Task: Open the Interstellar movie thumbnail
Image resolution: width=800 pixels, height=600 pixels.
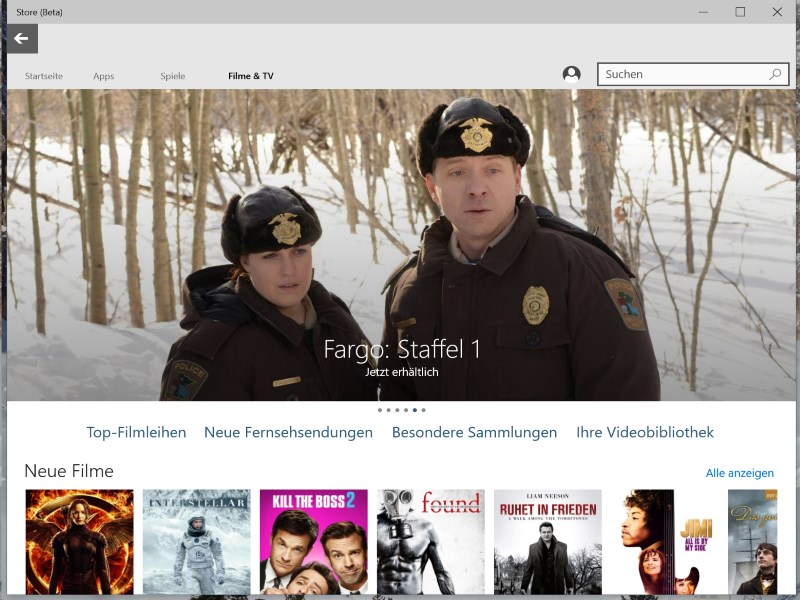Action: [196, 542]
